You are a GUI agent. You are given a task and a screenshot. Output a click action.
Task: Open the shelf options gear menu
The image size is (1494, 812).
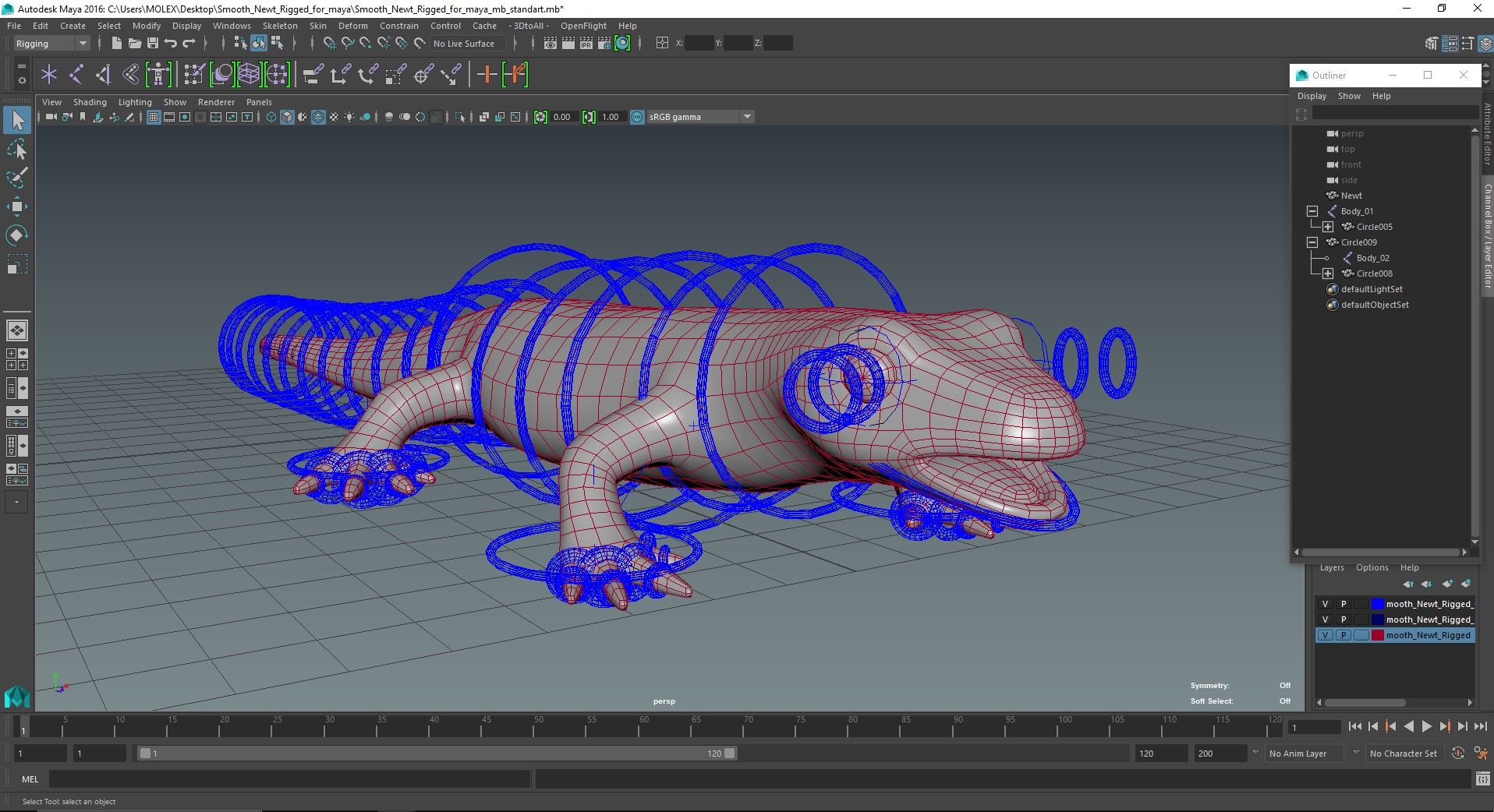[22, 80]
